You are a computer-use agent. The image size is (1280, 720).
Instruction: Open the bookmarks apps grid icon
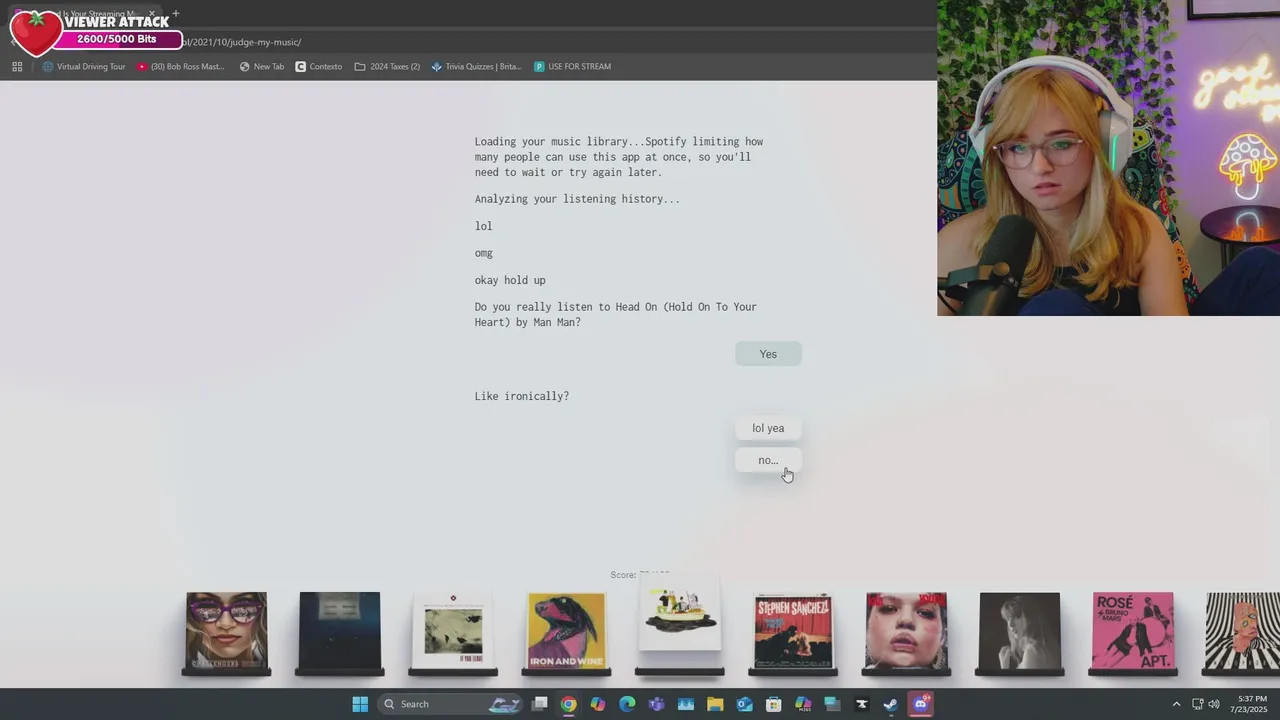click(x=17, y=67)
